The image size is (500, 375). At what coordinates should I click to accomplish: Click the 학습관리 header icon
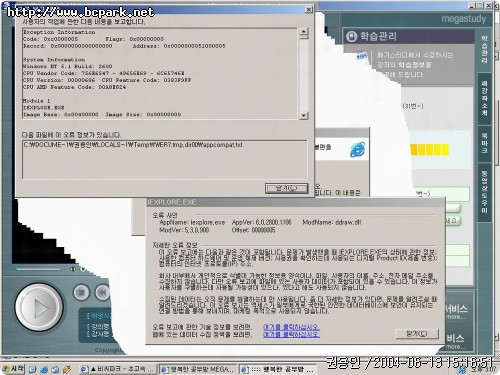(351, 36)
